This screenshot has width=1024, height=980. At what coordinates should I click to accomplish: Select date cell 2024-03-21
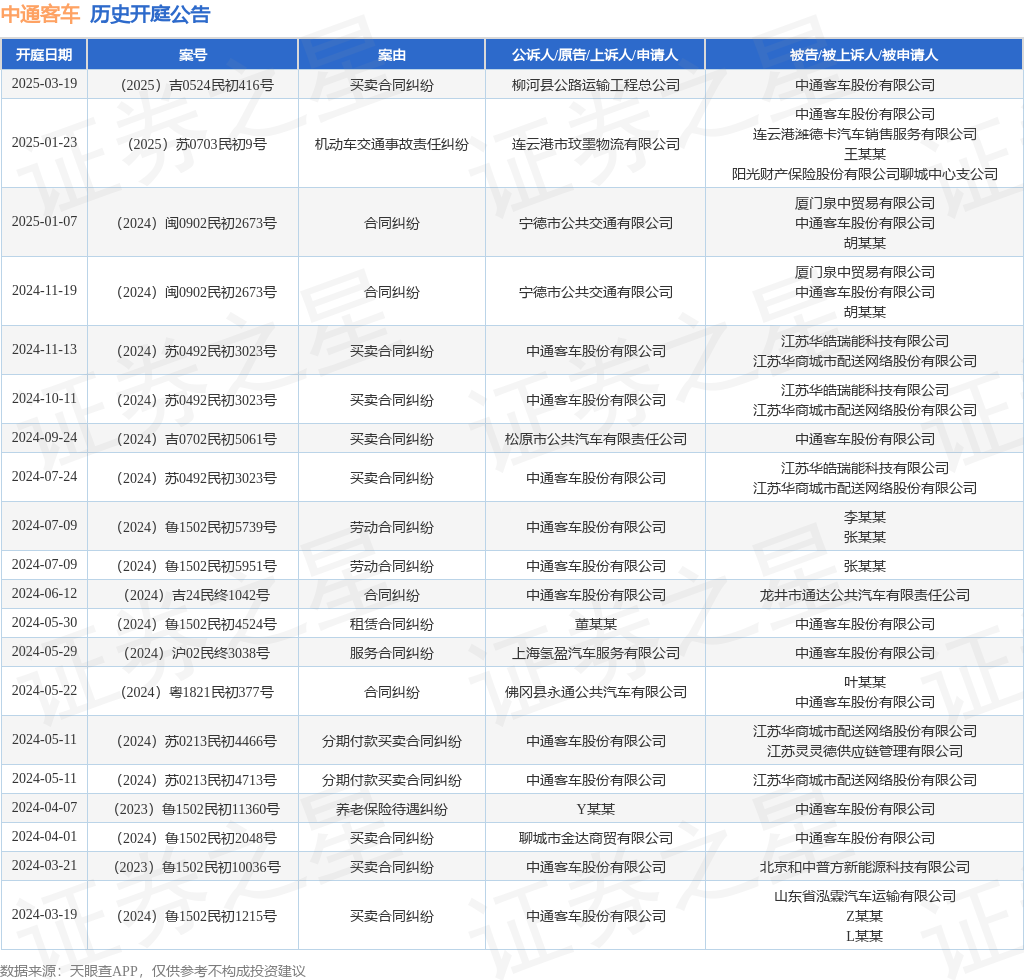pyautogui.click(x=44, y=866)
